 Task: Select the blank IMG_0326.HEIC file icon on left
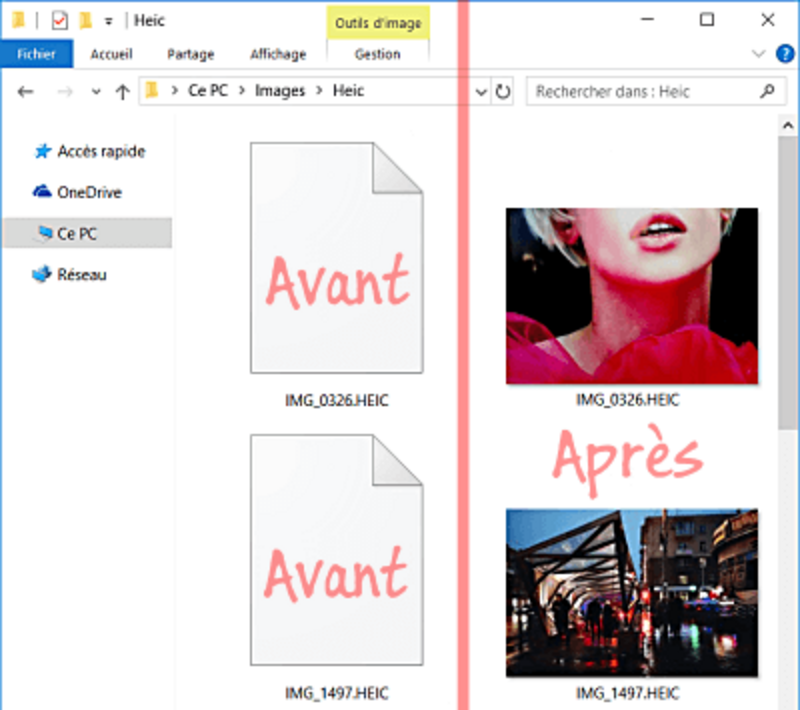[x=337, y=258]
